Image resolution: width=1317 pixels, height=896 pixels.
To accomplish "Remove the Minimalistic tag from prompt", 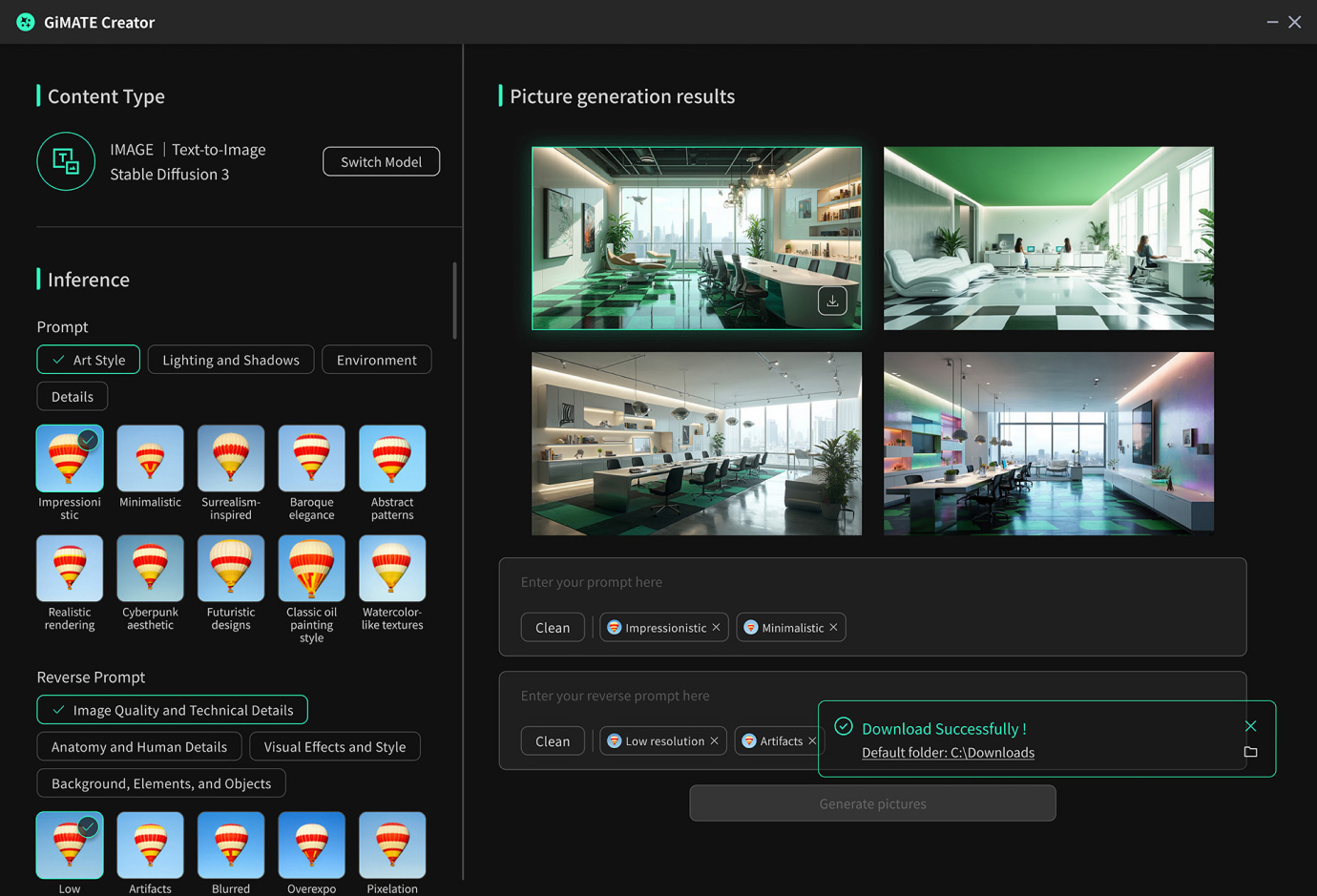I will click(833, 627).
